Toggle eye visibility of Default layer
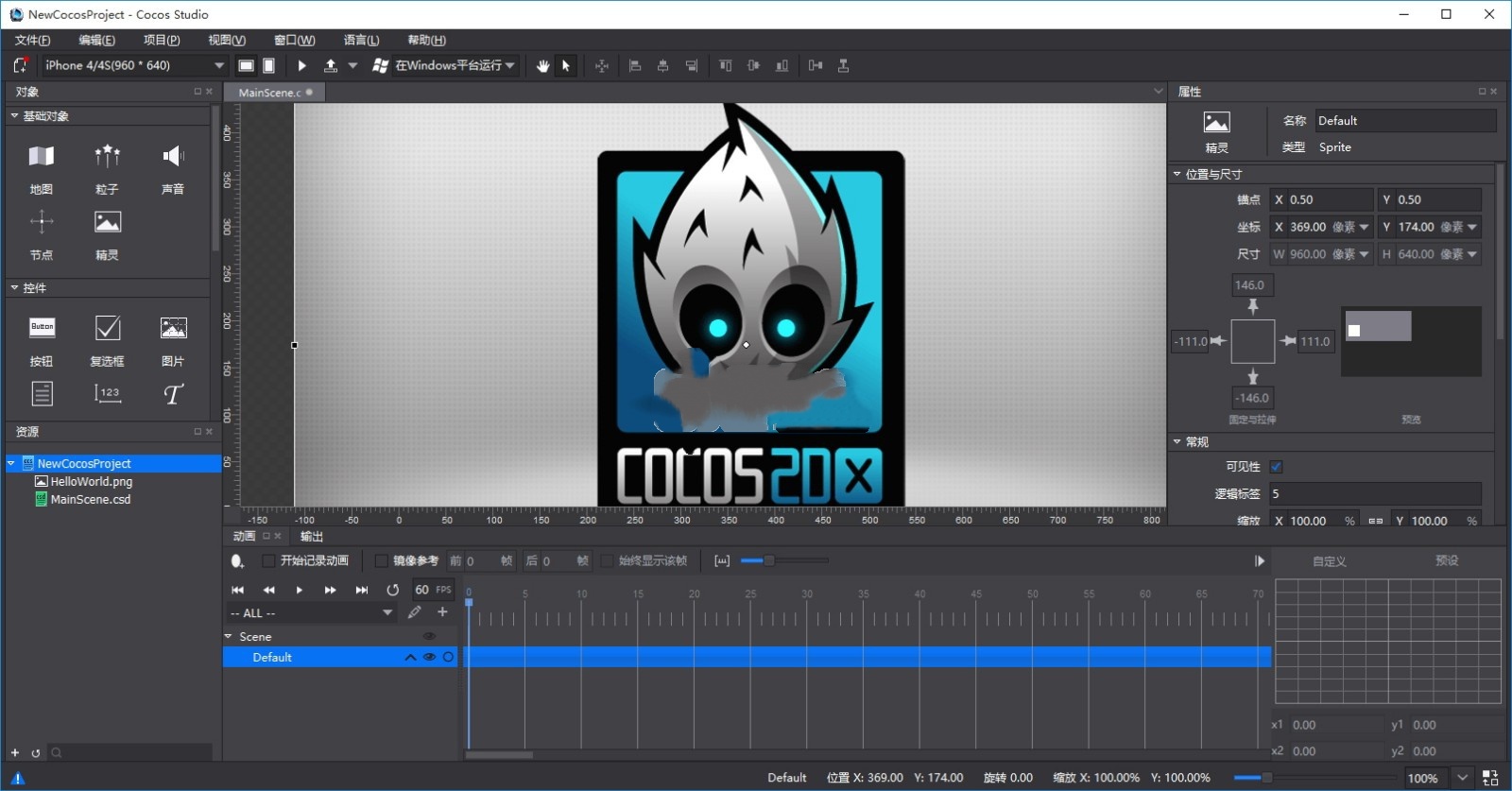The image size is (1512, 791). coord(429,657)
